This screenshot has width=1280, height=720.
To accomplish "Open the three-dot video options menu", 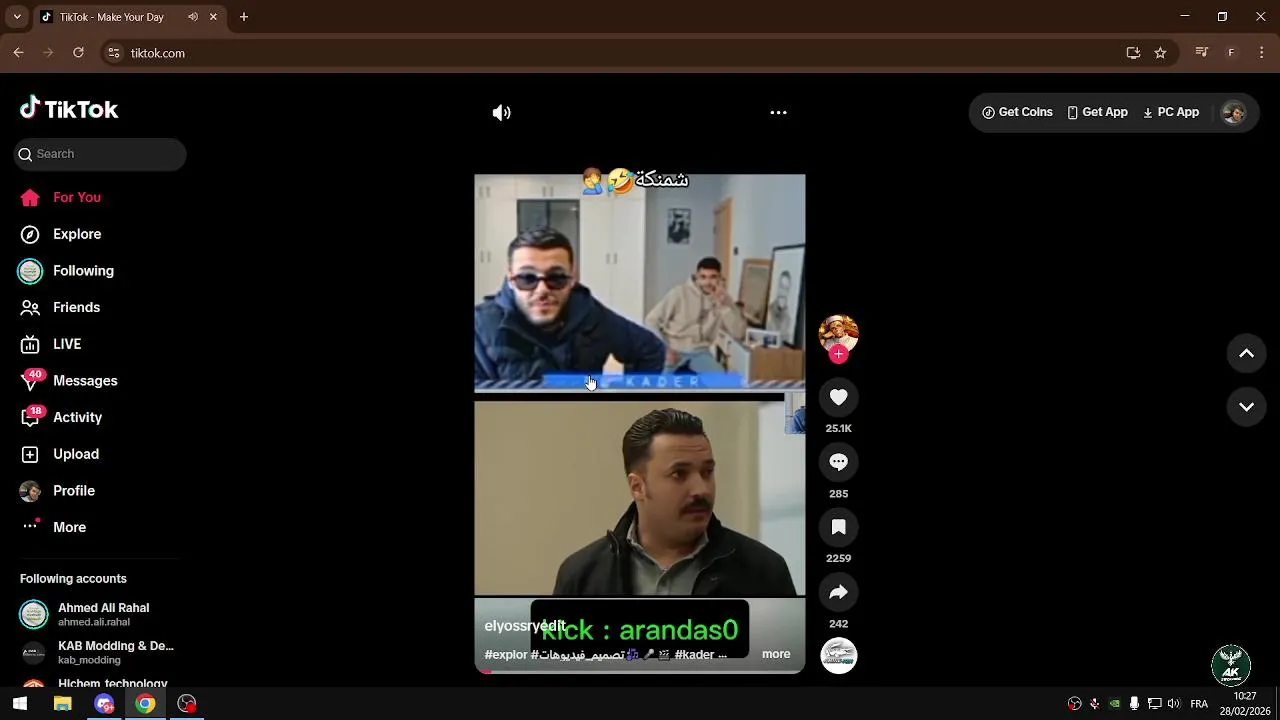I will tap(778, 113).
